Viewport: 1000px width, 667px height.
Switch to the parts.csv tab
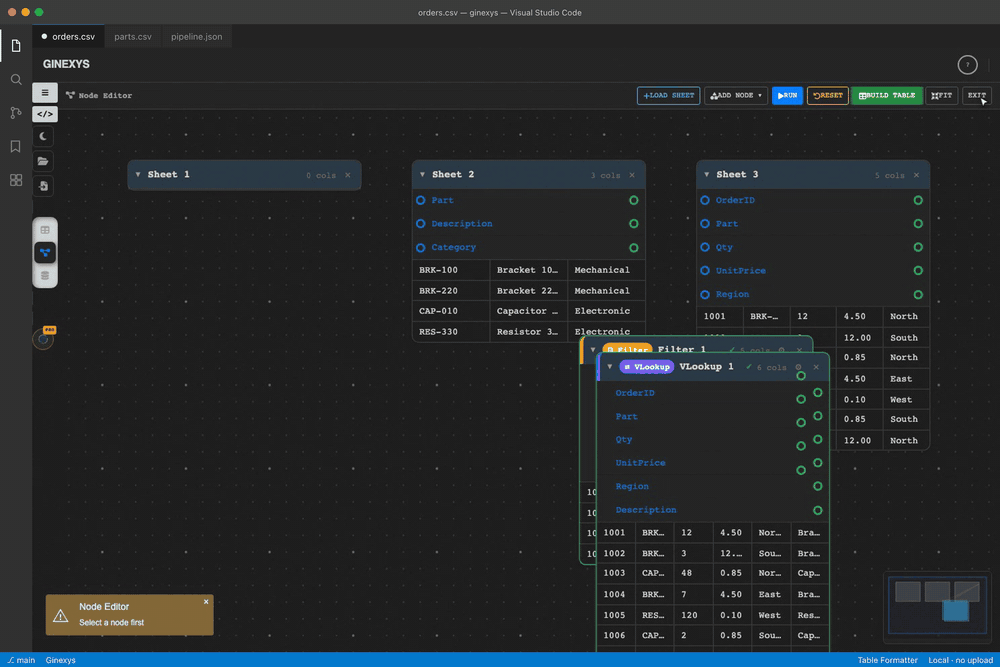(x=133, y=36)
